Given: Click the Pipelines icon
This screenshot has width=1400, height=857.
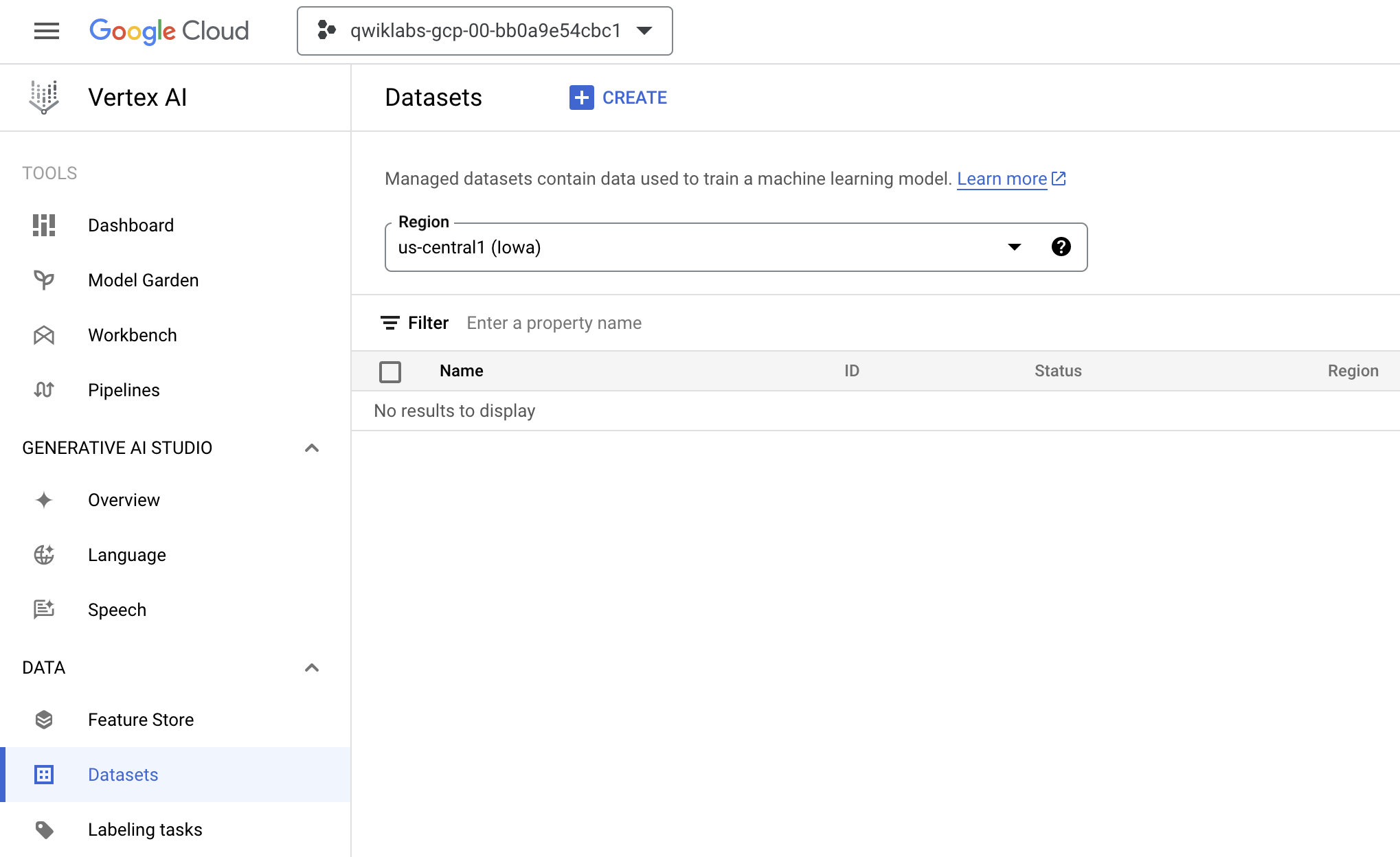Looking at the screenshot, I should 44,390.
